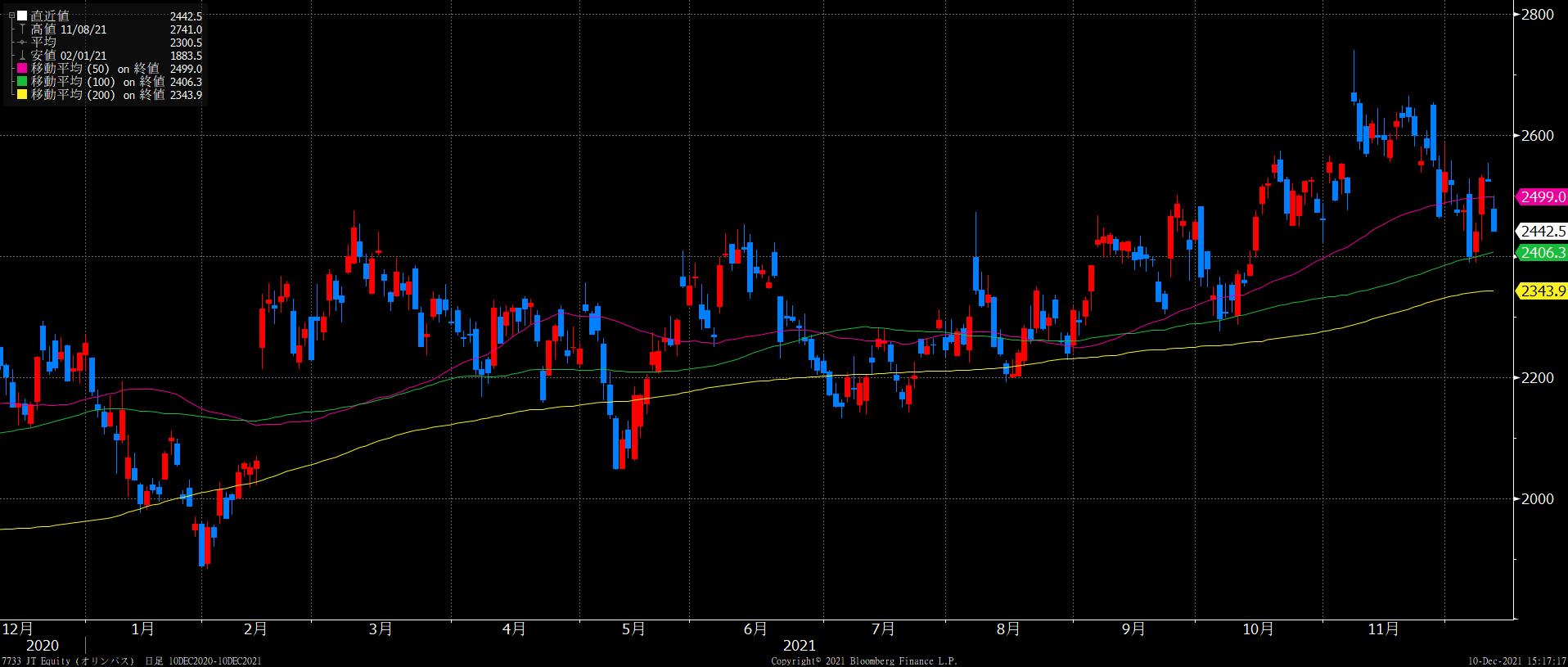
Task: Click the Bloomberg Finance copyright text
Action: [864, 660]
